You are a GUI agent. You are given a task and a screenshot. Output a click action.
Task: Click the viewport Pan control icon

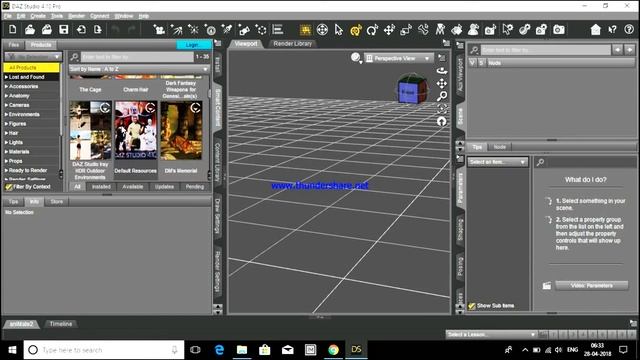click(442, 83)
